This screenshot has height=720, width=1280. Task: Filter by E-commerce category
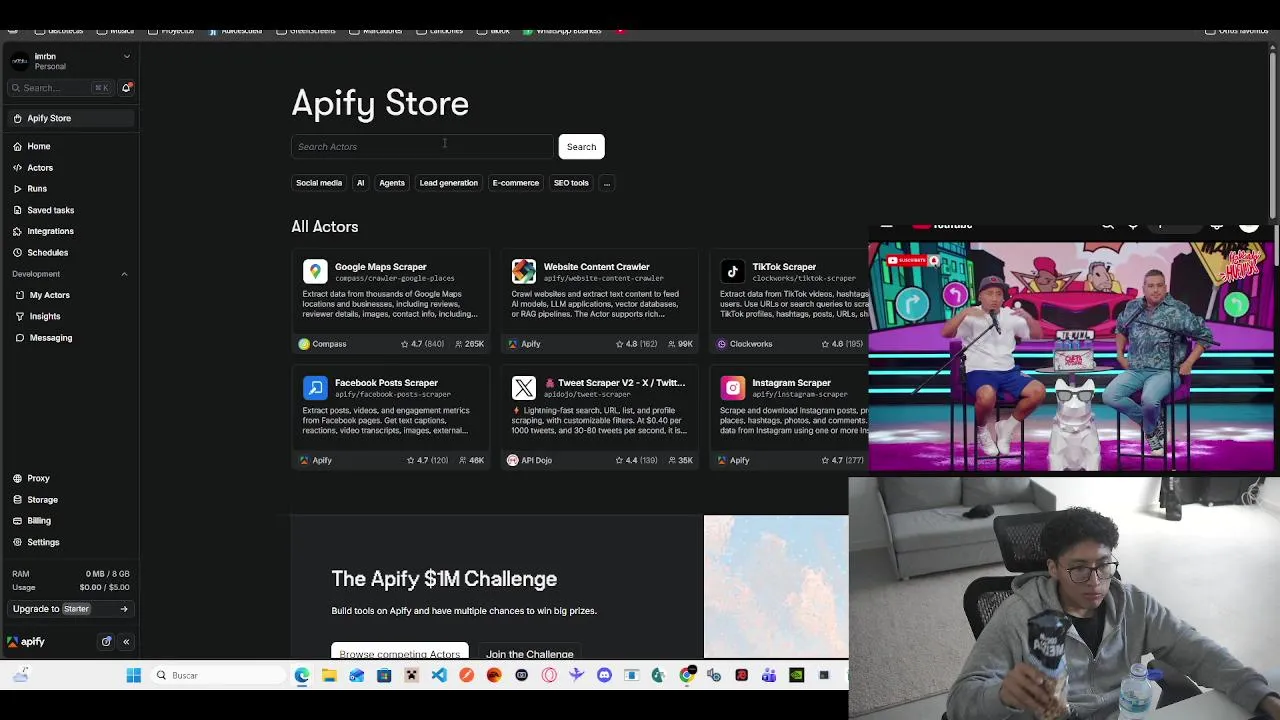(515, 183)
